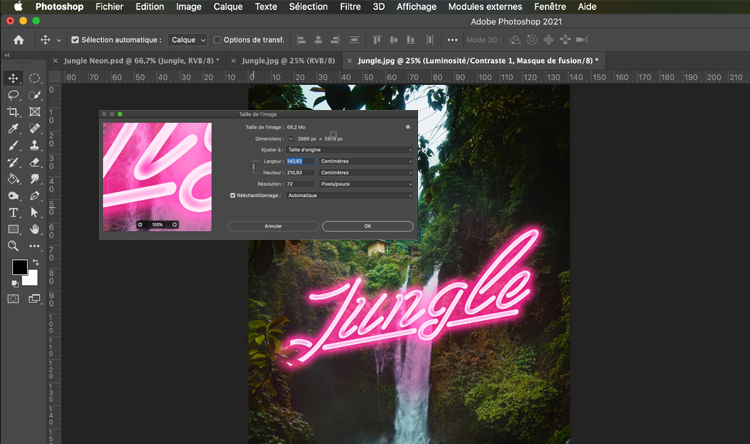Confirm the dialog with OK

pyautogui.click(x=367, y=226)
